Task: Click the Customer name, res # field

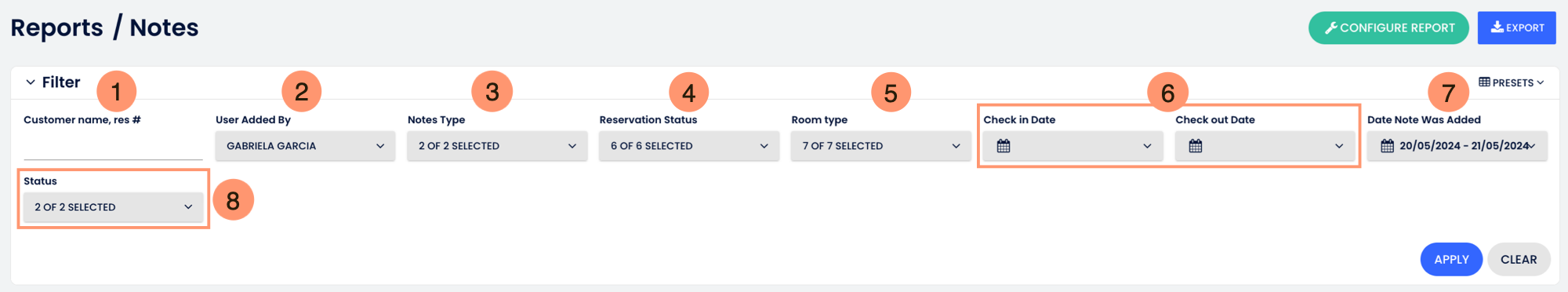Action: [x=113, y=146]
